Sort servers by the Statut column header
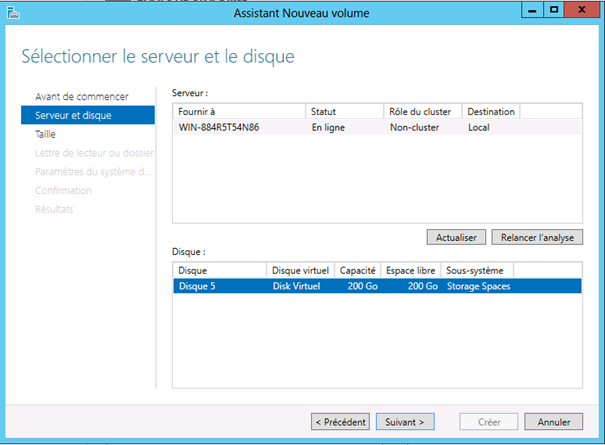 pyautogui.click(x=344, y=111)
